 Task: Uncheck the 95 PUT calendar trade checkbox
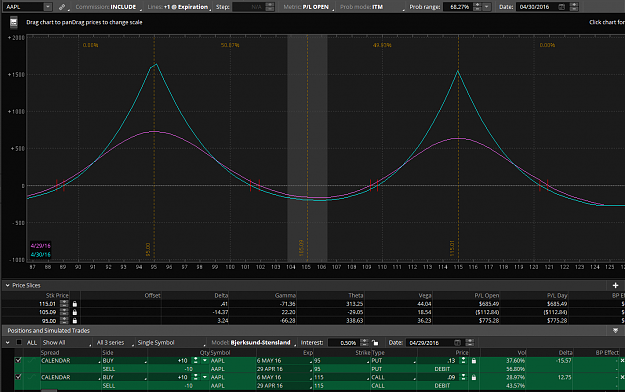pyautogui.click(x=18, y=360)
